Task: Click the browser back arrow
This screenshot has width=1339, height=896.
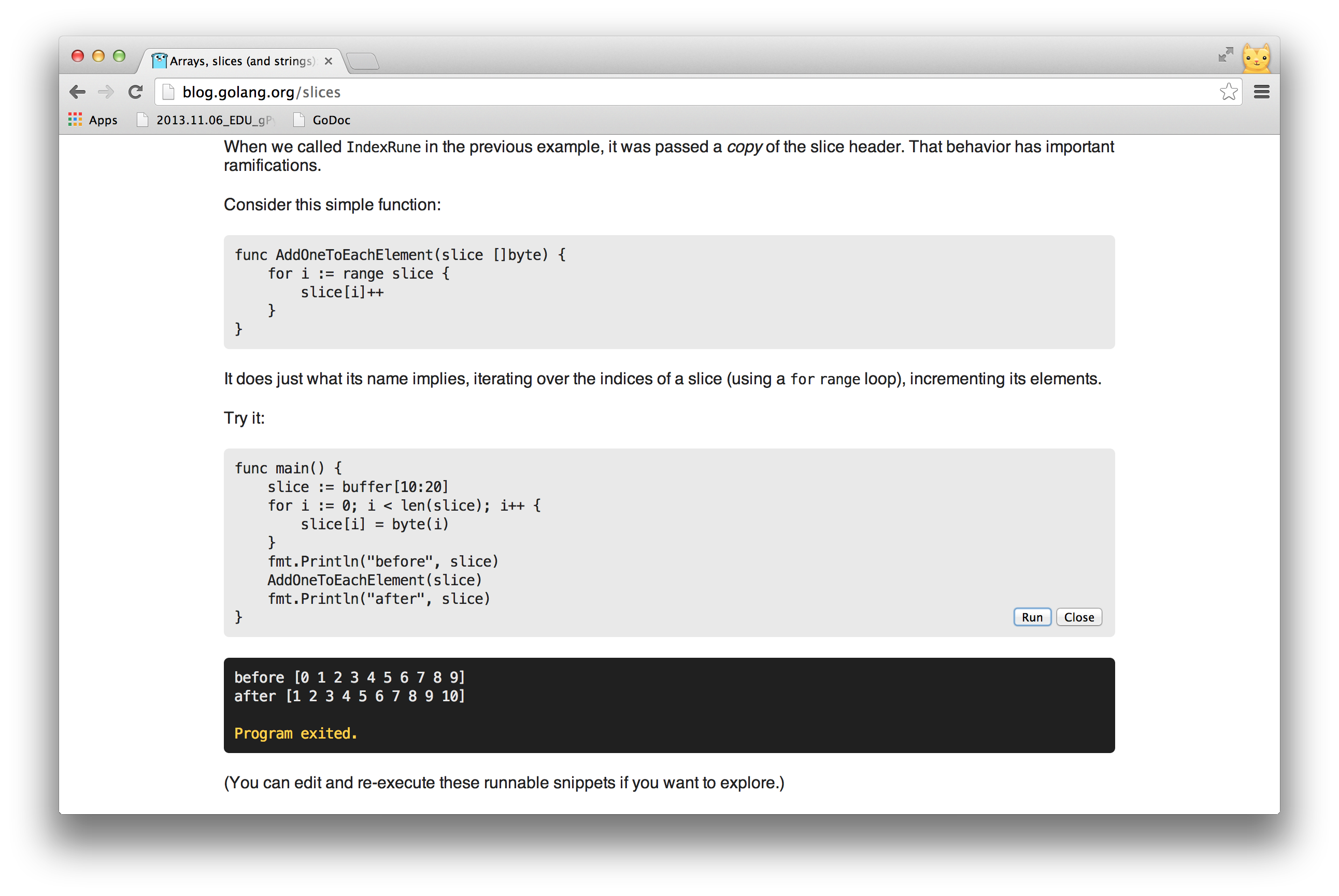Action: tap(77, 92)
